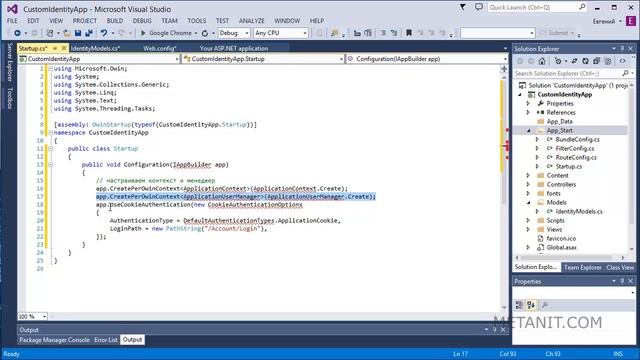The height and width of the screenshot is (360, 640).
Task: Click the Open File toolbar icon
Action: [x=67, y=33]
